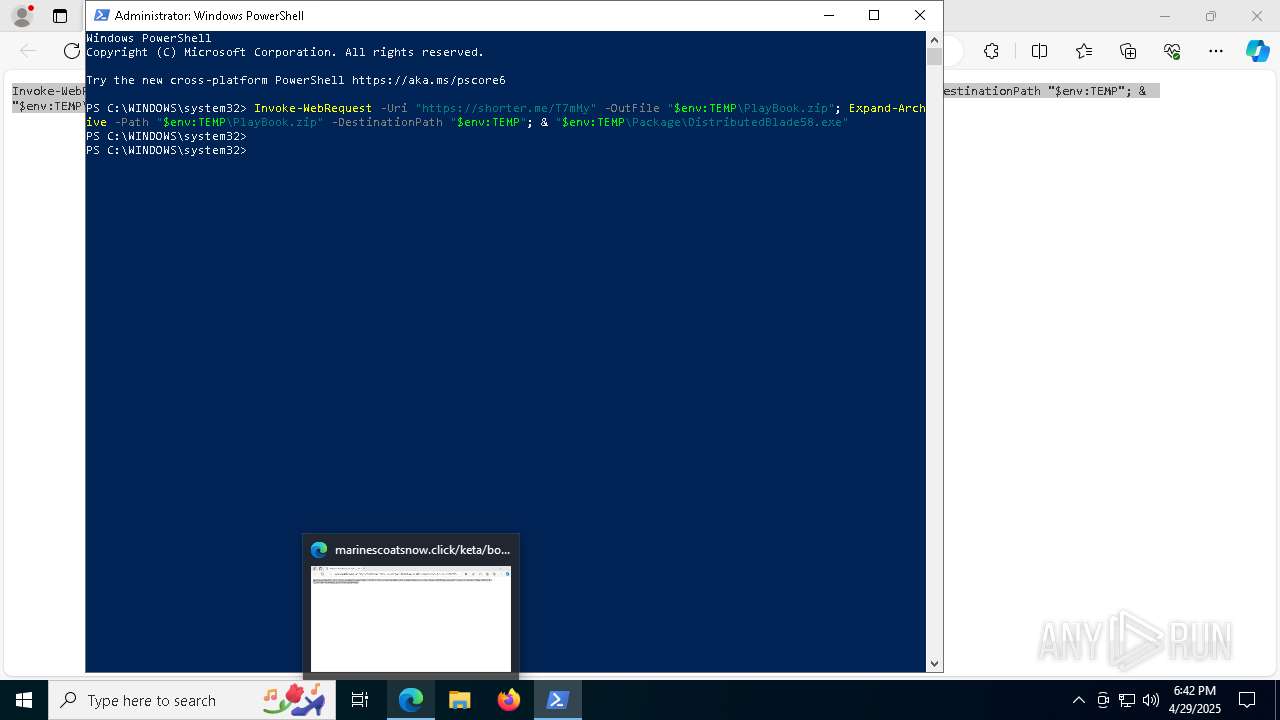Image resolution: width=1280 pixels, height=720 pixels.
Task: Open Task View on the taskbar
Action: 360,700
